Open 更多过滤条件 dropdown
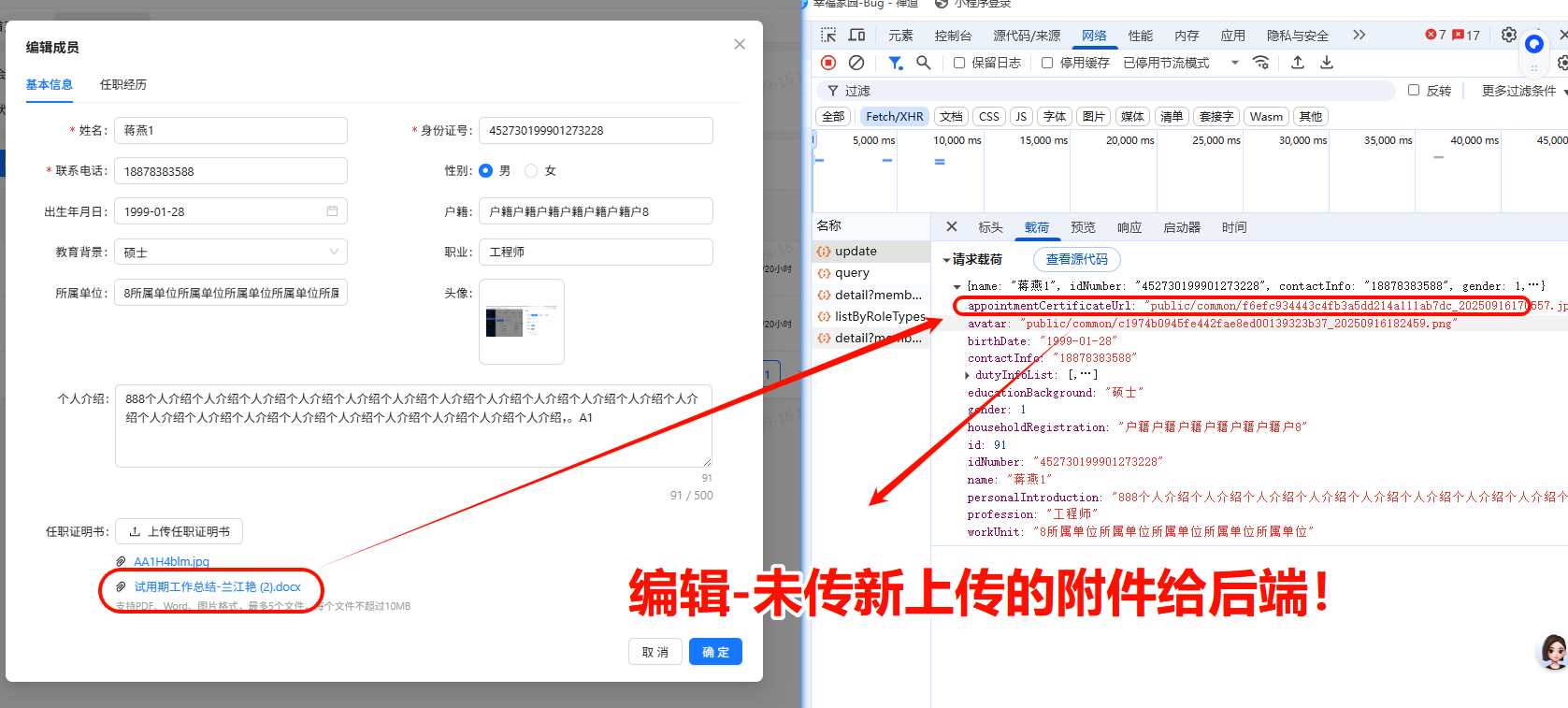Screen dimensions: 1568x708 1523,91
